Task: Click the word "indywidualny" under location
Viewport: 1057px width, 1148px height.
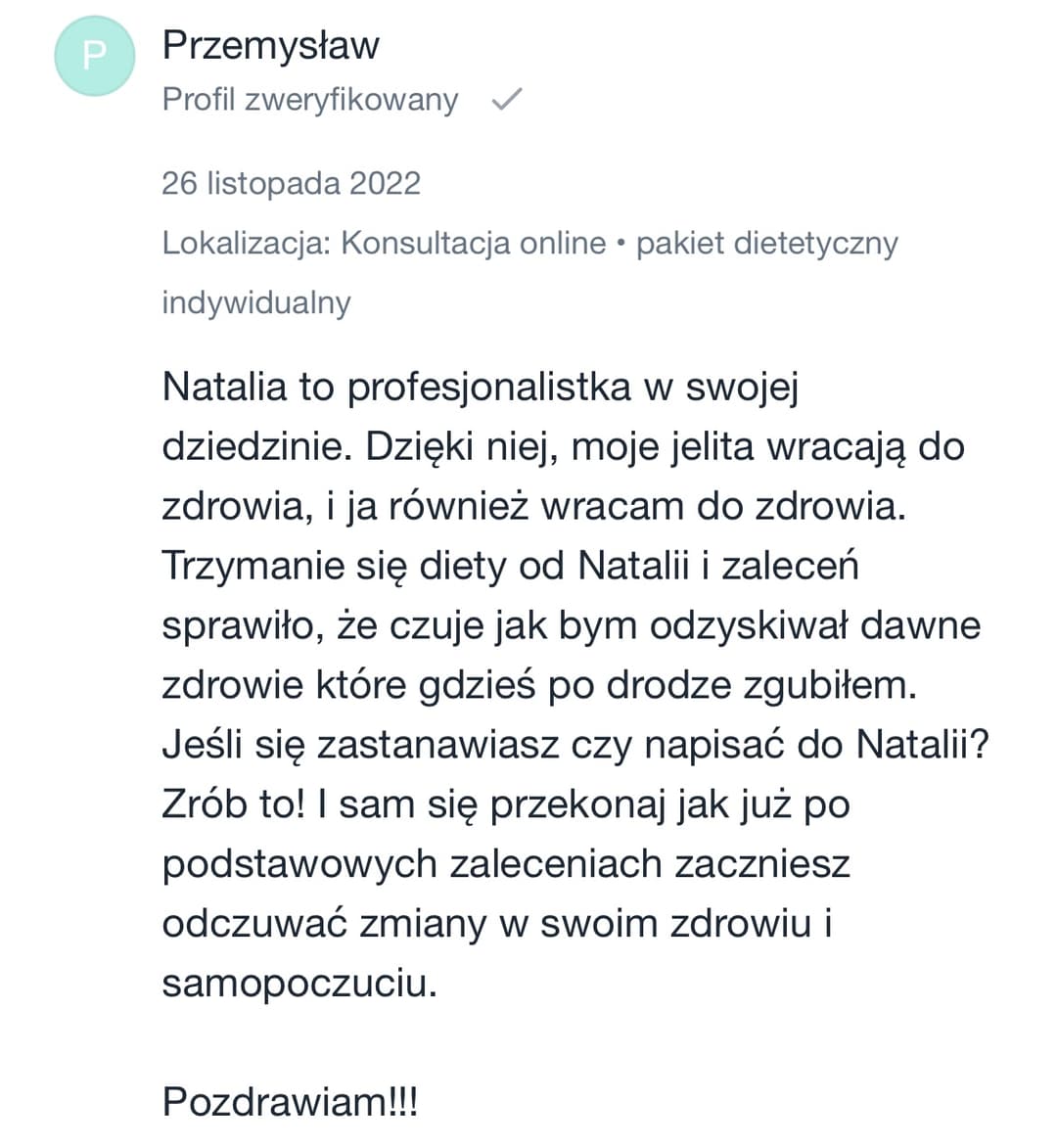Action: (x=255, y=301)
